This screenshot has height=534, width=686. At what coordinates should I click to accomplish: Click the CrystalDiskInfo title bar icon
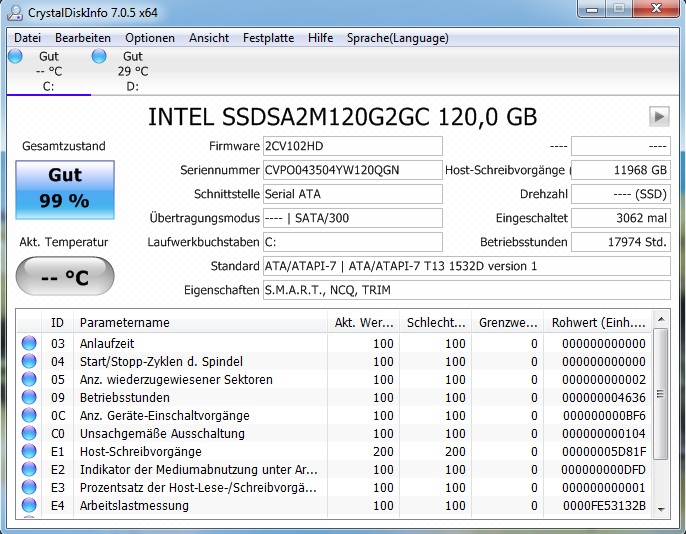click(x=15, y=13)
